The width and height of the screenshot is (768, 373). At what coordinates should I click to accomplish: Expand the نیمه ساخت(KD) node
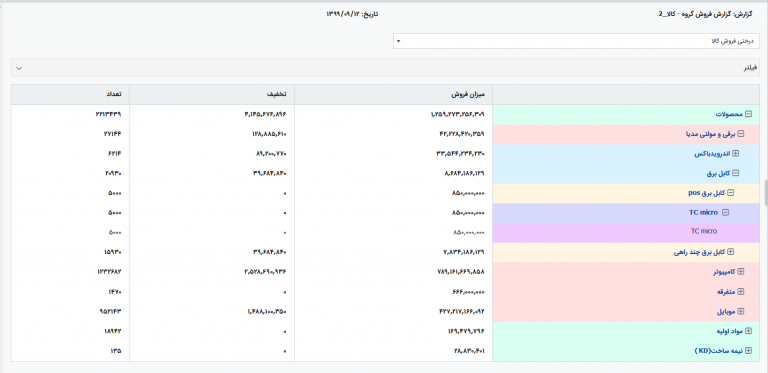pyautogui.click(x=748, y=351)
